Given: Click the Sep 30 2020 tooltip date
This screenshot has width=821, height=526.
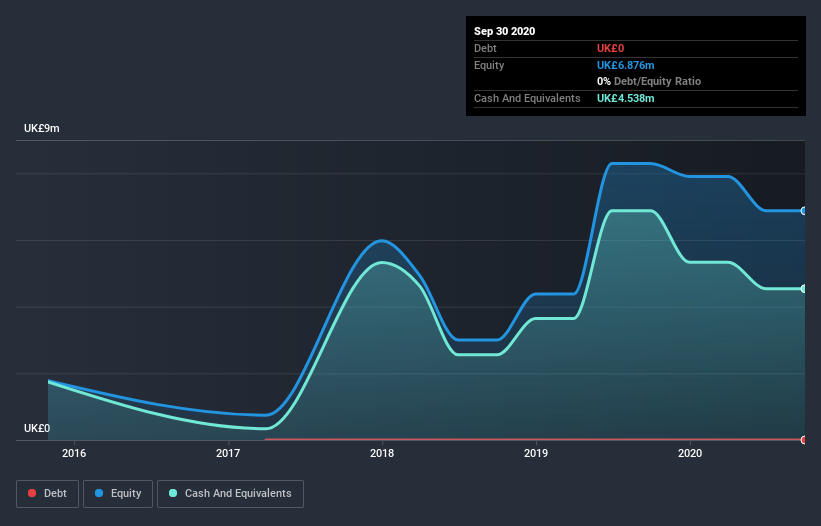Looking at the screenshot, I should (x=504, y=31).
